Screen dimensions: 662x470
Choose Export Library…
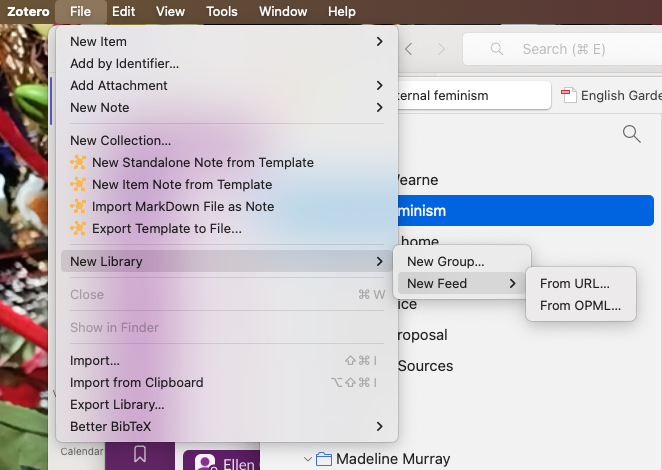(227, 404)
